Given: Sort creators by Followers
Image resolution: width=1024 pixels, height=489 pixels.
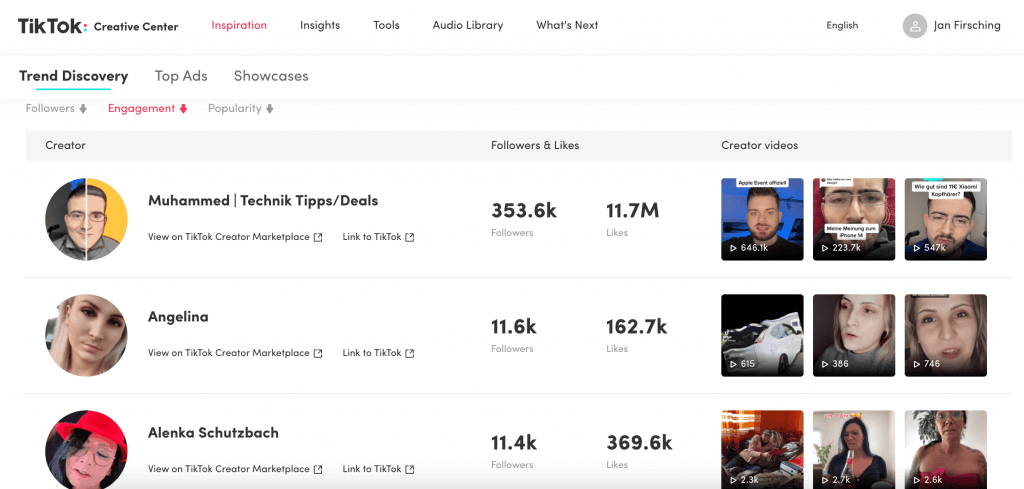Looking at the screenshot, I should pos(56,108).
